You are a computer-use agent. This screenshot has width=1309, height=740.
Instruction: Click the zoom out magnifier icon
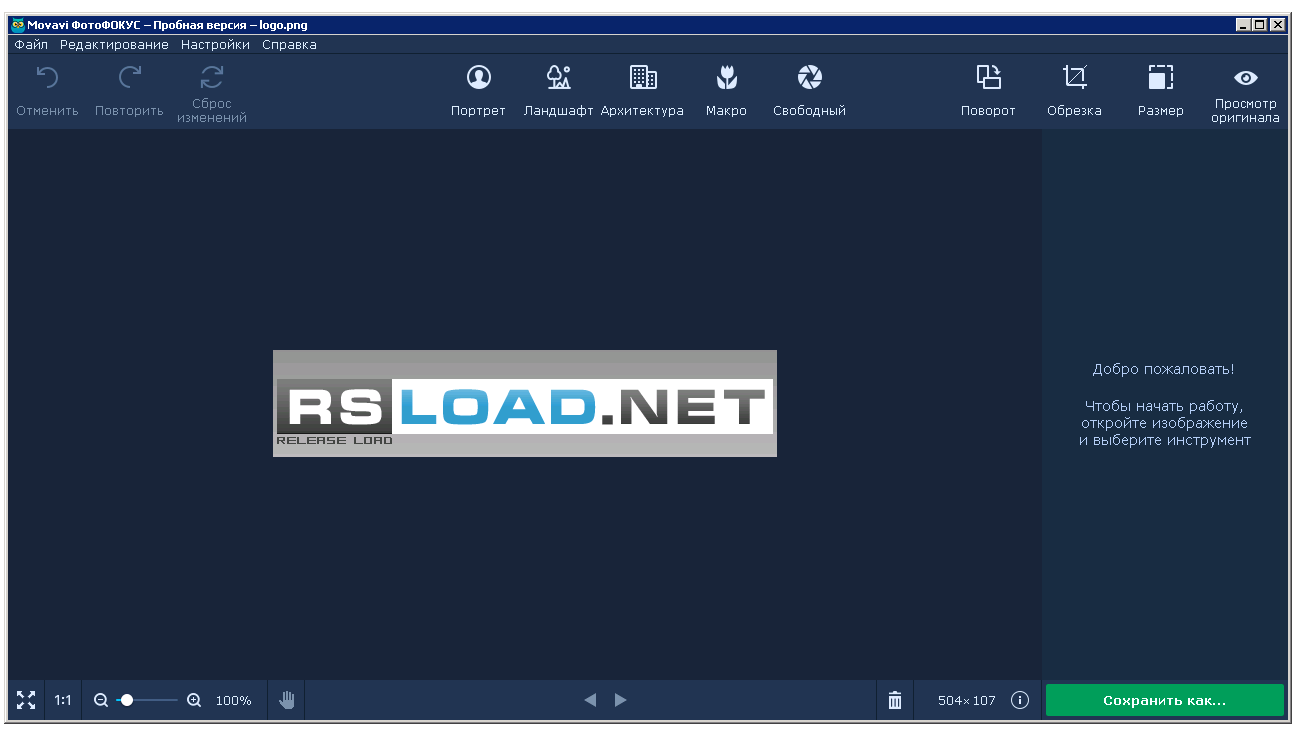[x=101, y=700]
